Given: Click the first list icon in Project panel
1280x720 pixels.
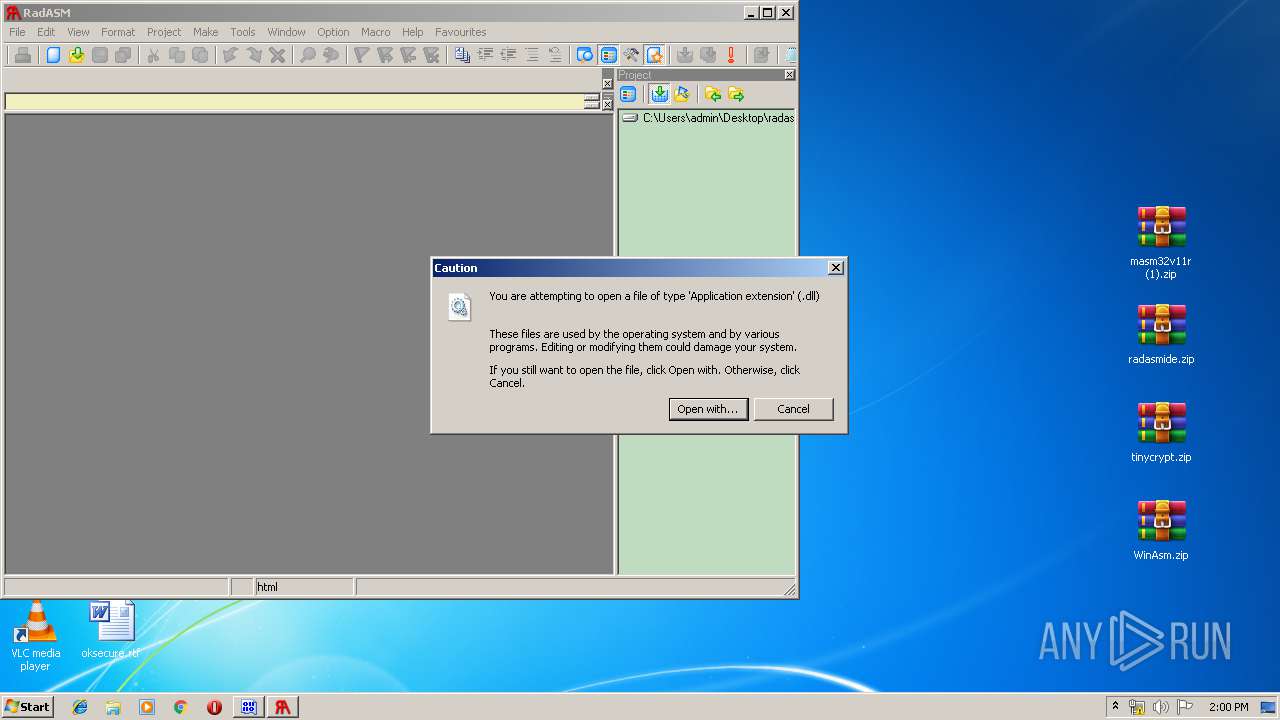Looking at the screenshot, I should 628,94.
